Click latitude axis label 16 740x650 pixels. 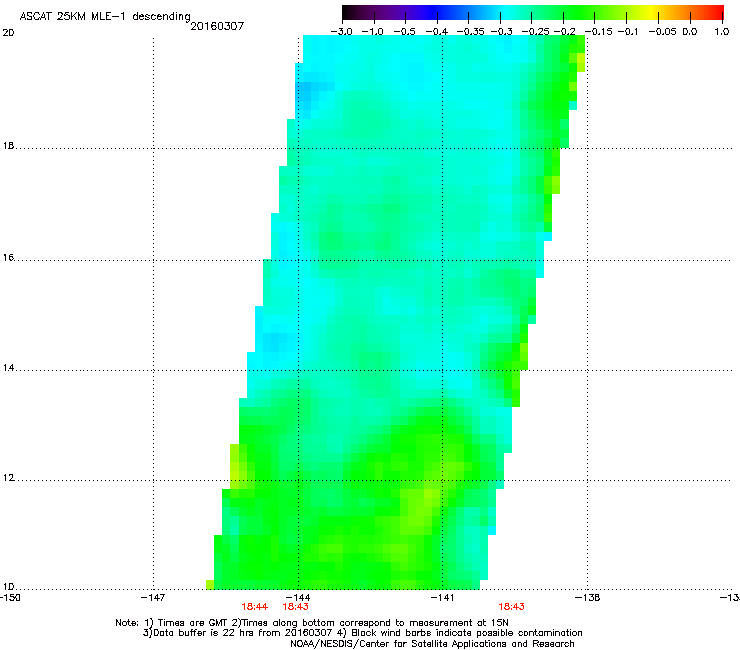click(8, 258)
